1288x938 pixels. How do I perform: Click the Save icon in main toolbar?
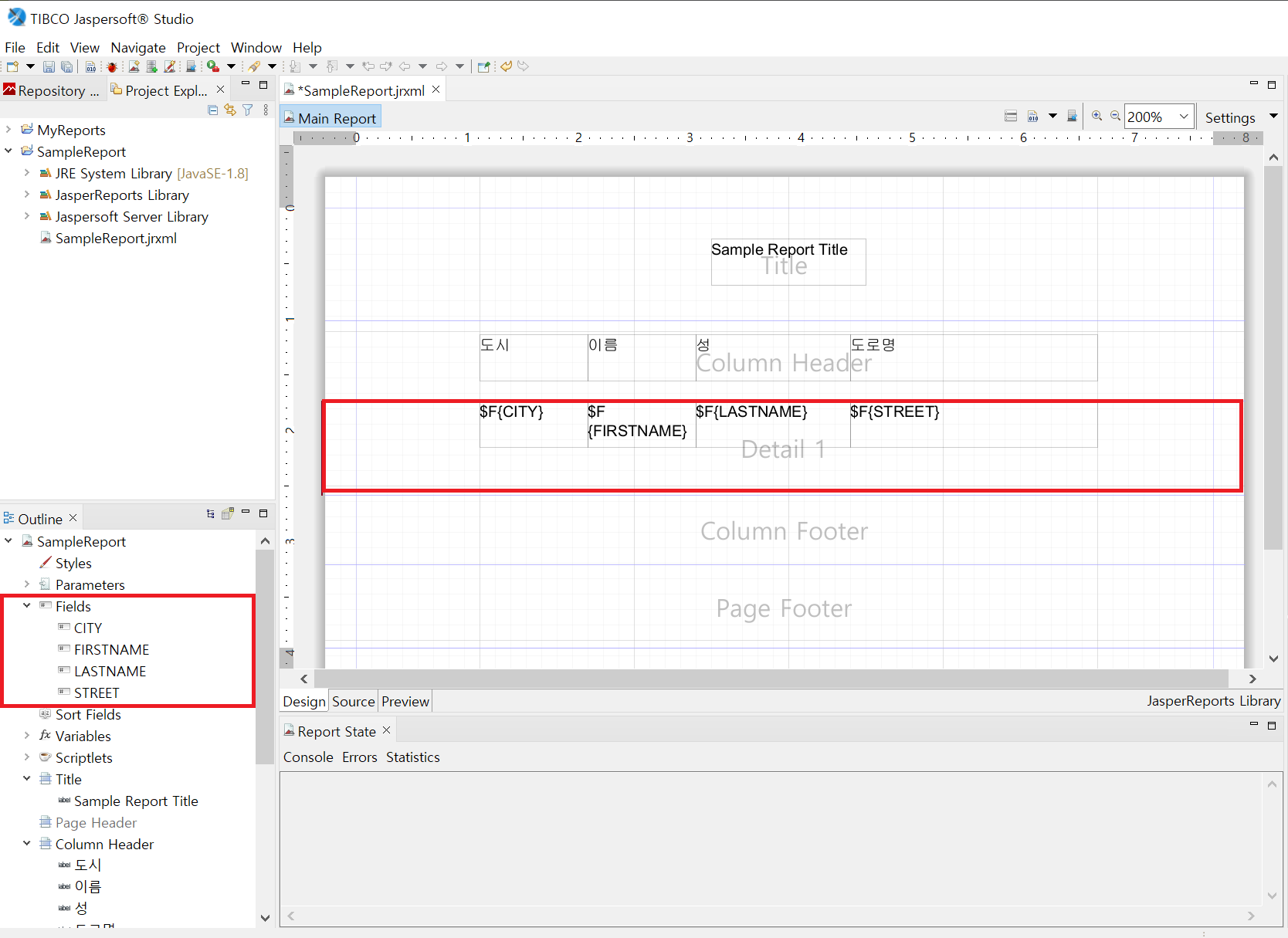pyautogui.click(x=49, y=66)
